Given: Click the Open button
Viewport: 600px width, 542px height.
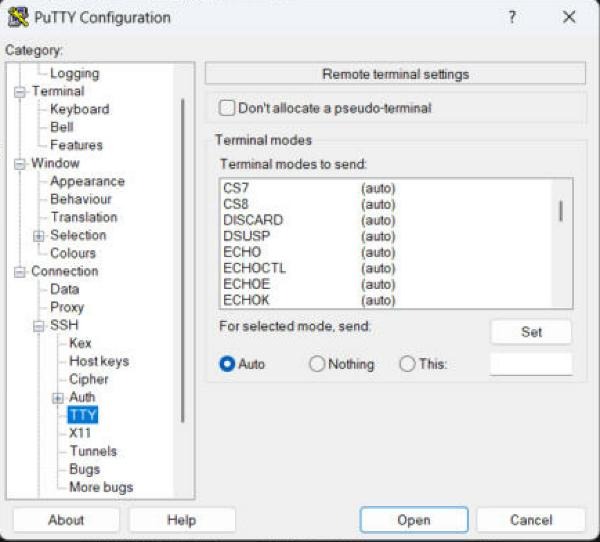Looking at the screenshot, I should click(x=414, y=520).
